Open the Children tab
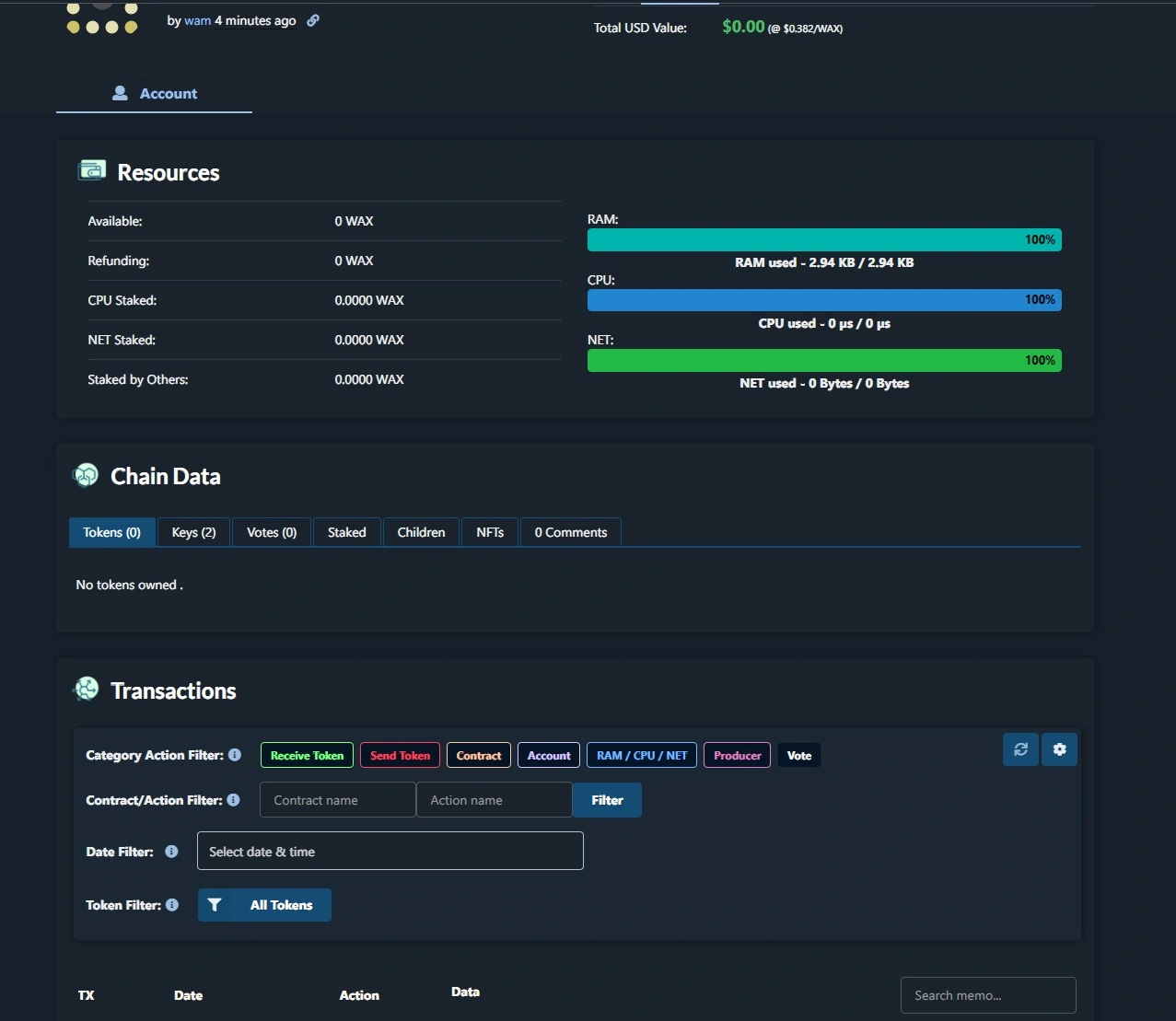This screenshot has width=1176, height=1021. coord(421,532)
